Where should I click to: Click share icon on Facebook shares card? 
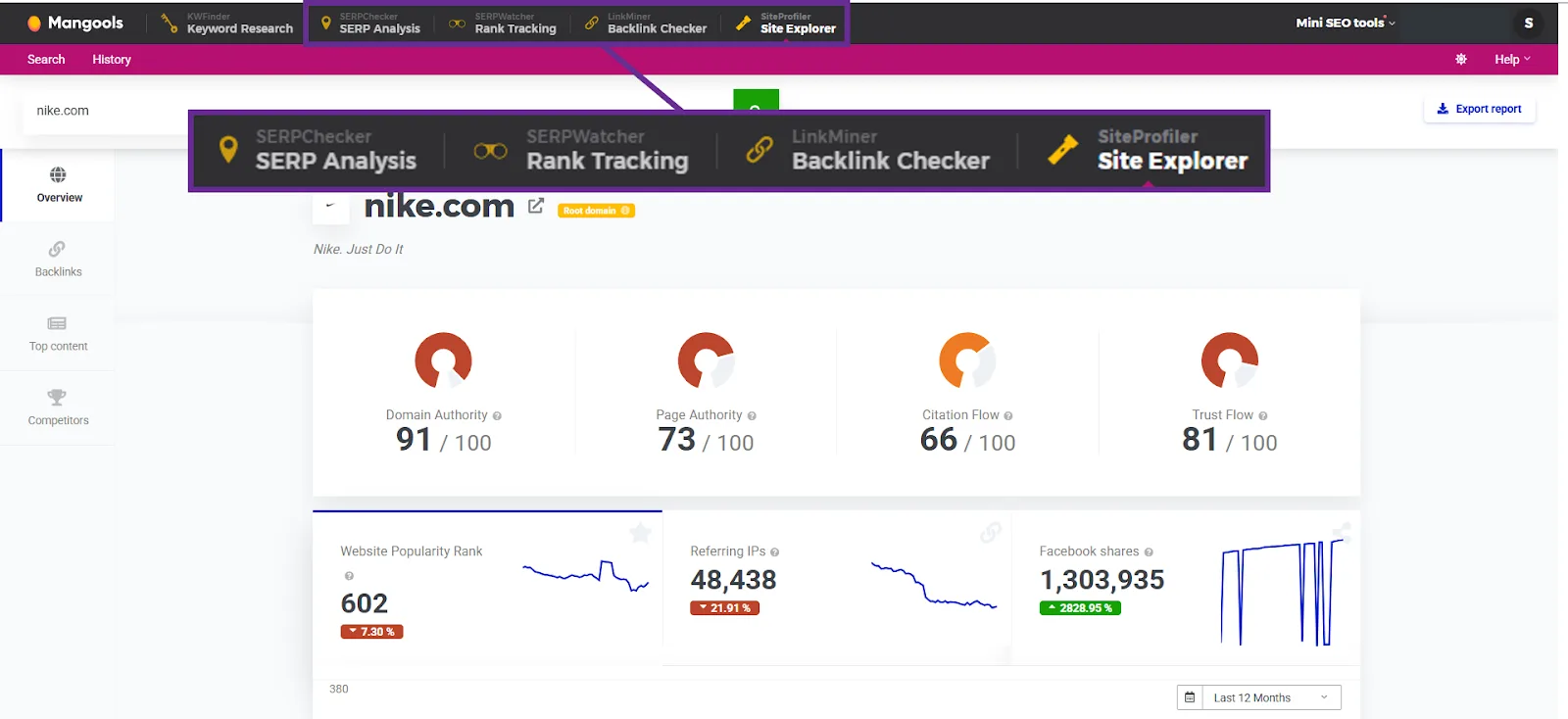(1341, 533)
